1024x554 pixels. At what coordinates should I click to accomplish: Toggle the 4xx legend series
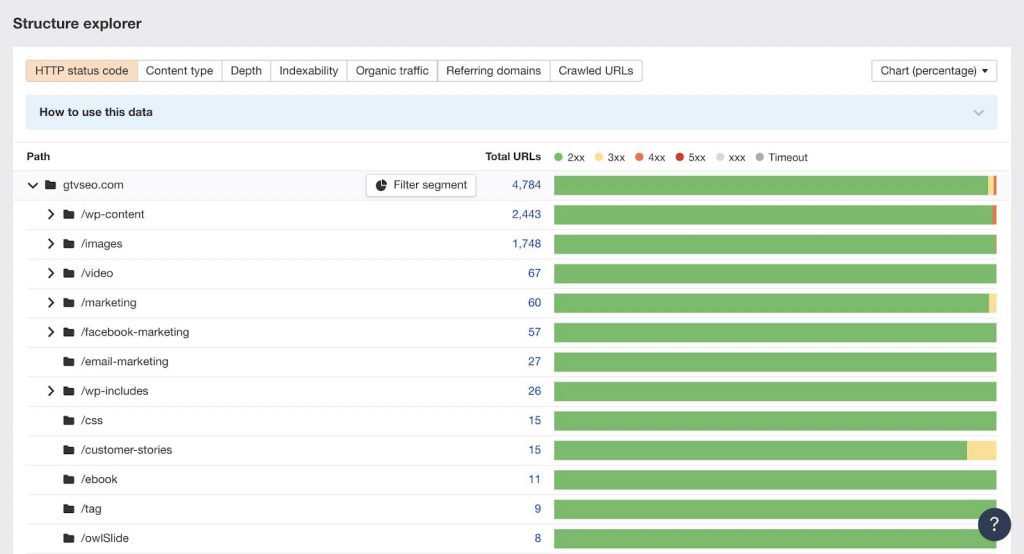click(650, 158)
